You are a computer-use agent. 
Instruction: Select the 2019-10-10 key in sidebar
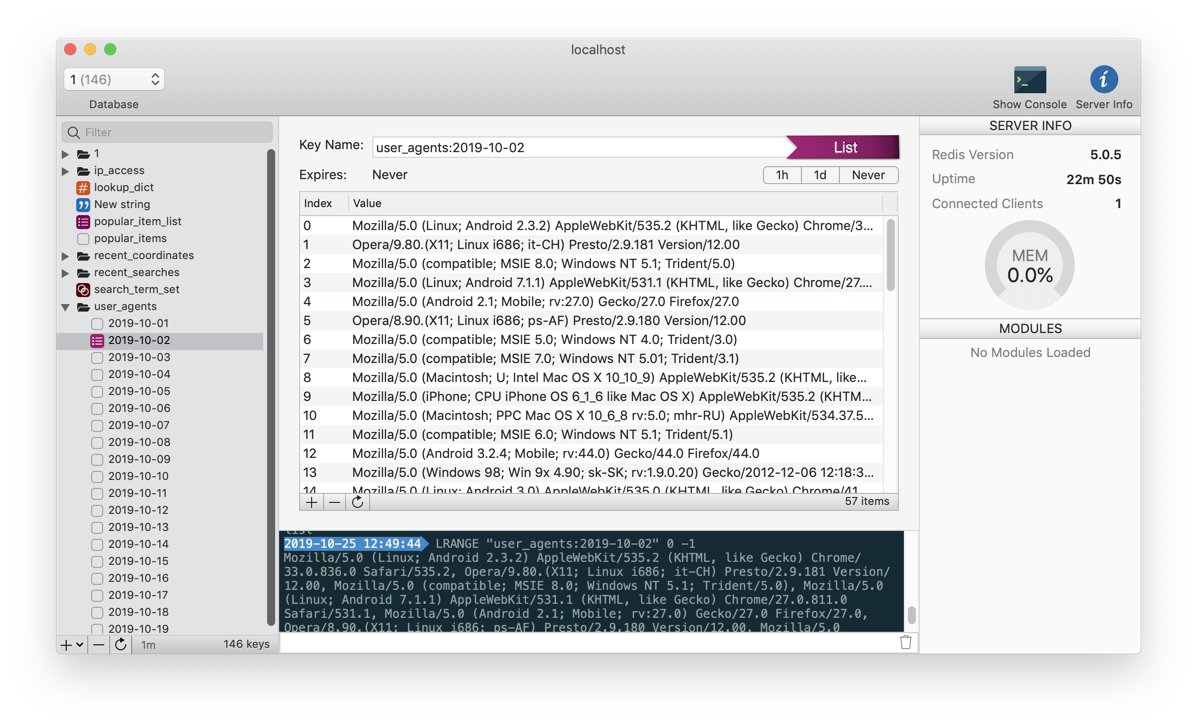138,476
